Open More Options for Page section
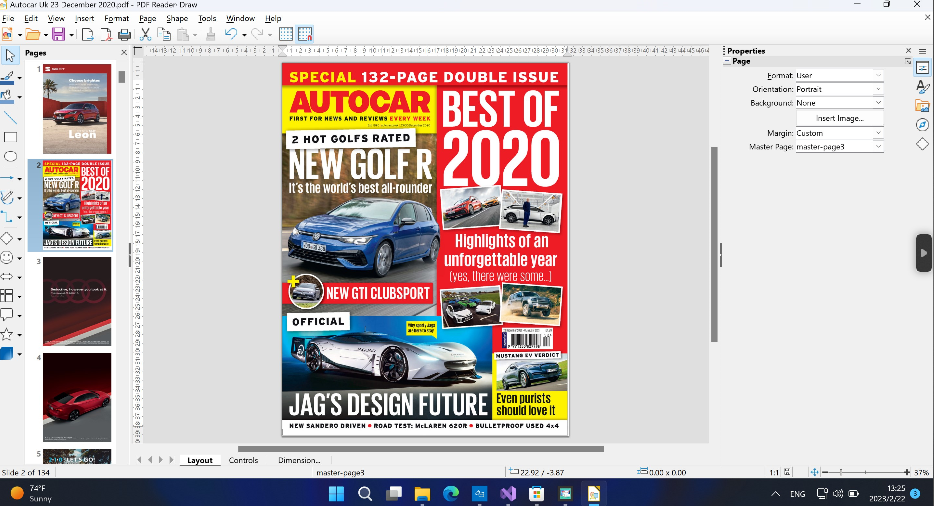This screenshot has height=506, width=934. [x=908, y=61]
